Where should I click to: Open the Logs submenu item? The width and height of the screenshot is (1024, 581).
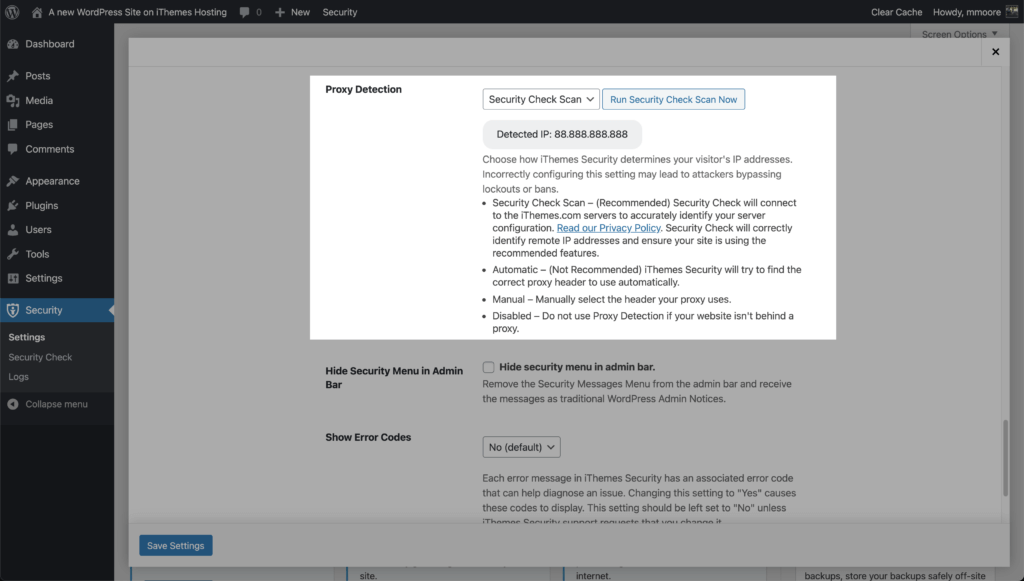click(19, 377)
